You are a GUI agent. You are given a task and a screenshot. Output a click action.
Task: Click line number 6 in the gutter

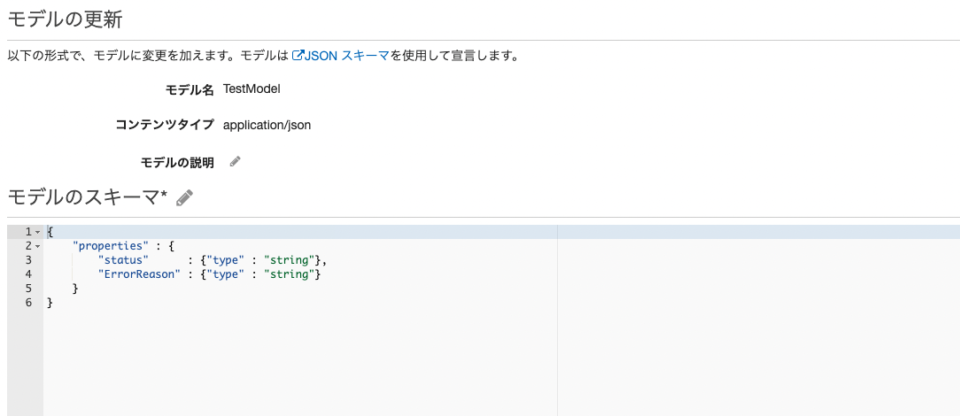pos(28,302)
